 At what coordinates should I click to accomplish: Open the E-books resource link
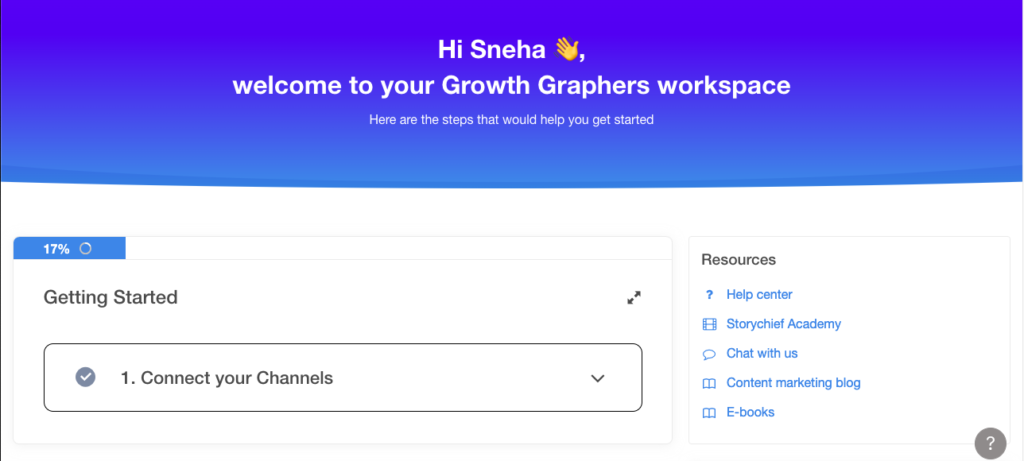750,412
